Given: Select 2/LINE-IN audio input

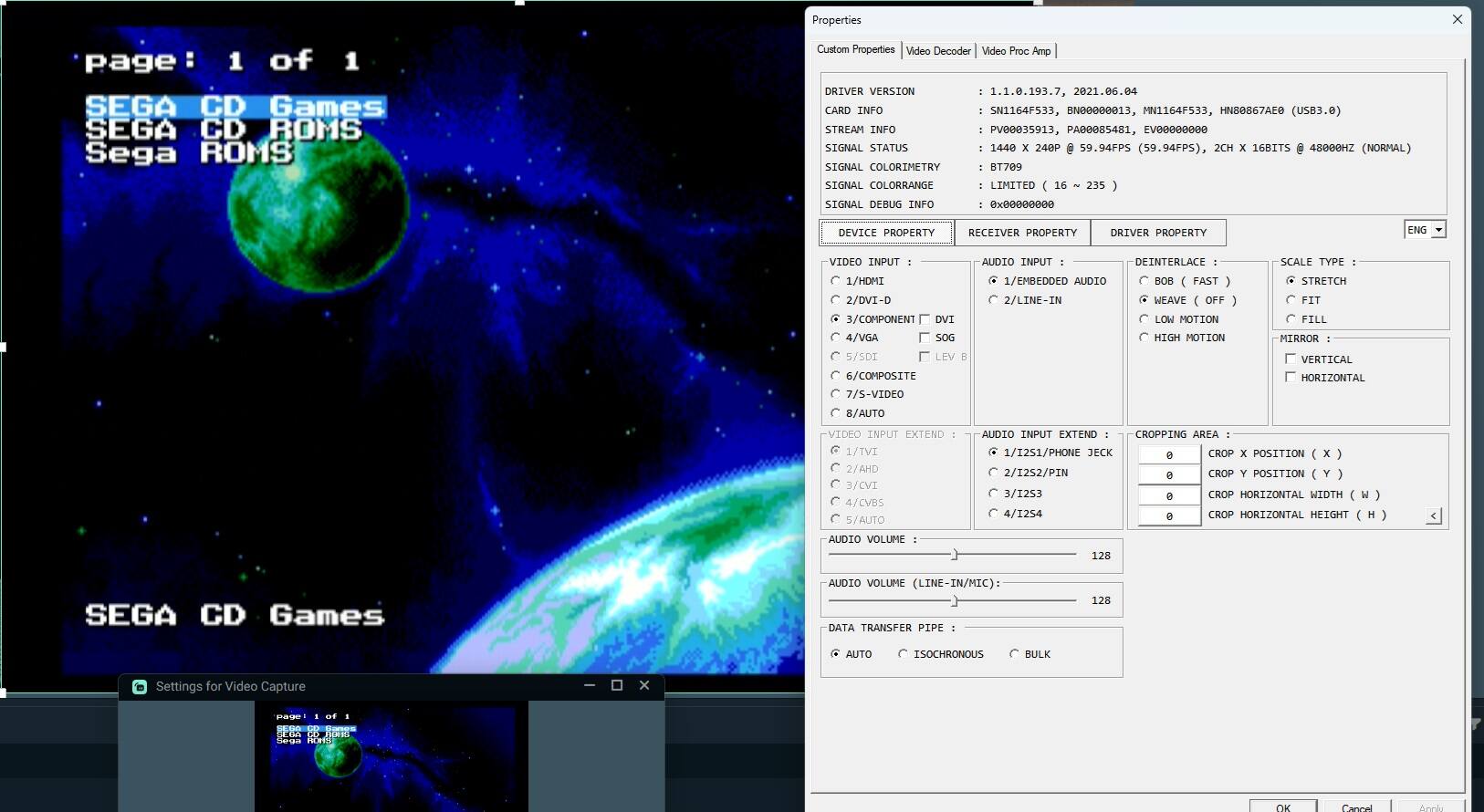Looking at the screenshot, I should tap(1025, 300).
